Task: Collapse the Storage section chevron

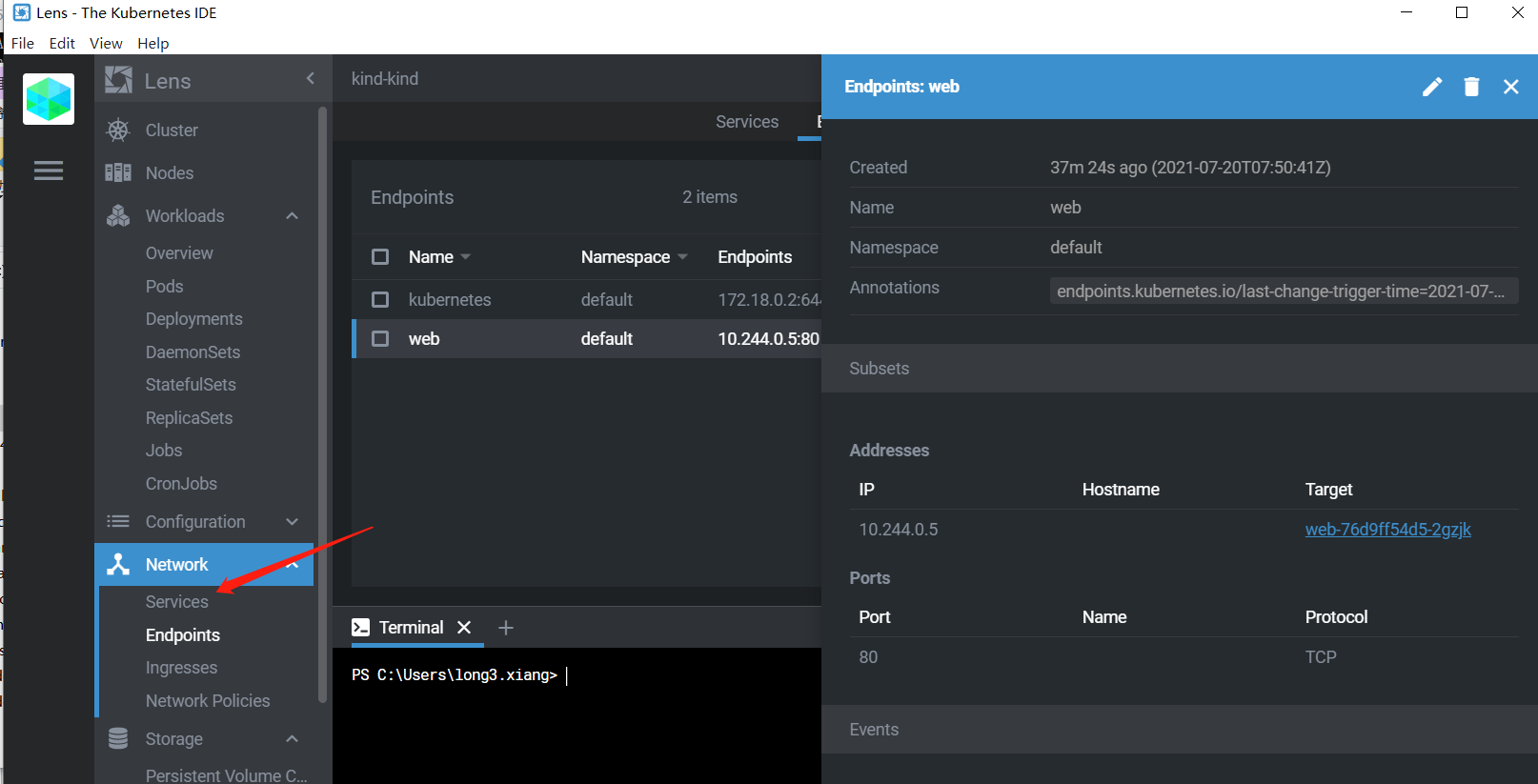Action: 293,738
